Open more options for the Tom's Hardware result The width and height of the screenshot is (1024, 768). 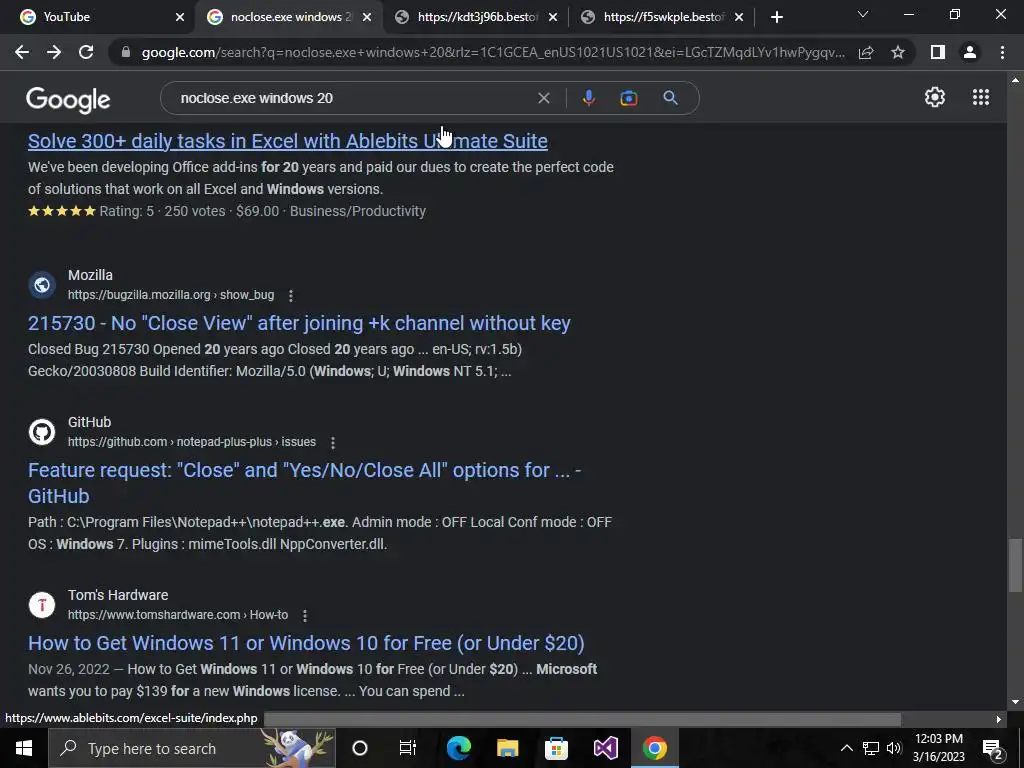pyautogui.click(x=305, y=616)
